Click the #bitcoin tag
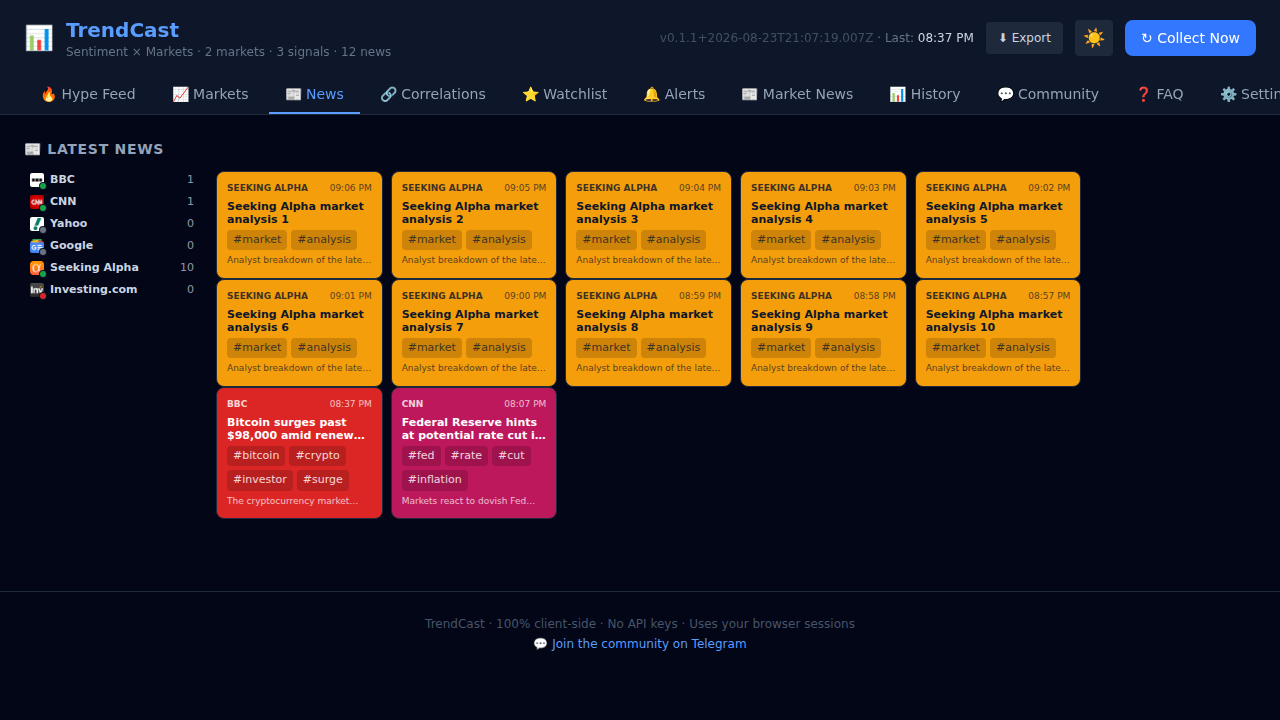 (x=256, y=456)
